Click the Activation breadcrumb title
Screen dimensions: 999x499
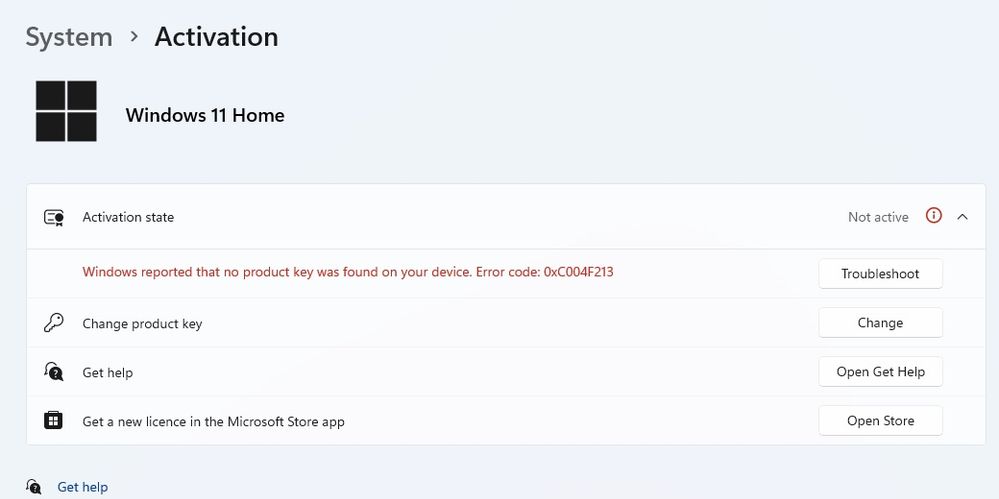pyautogui.click(x=216, y=37)
